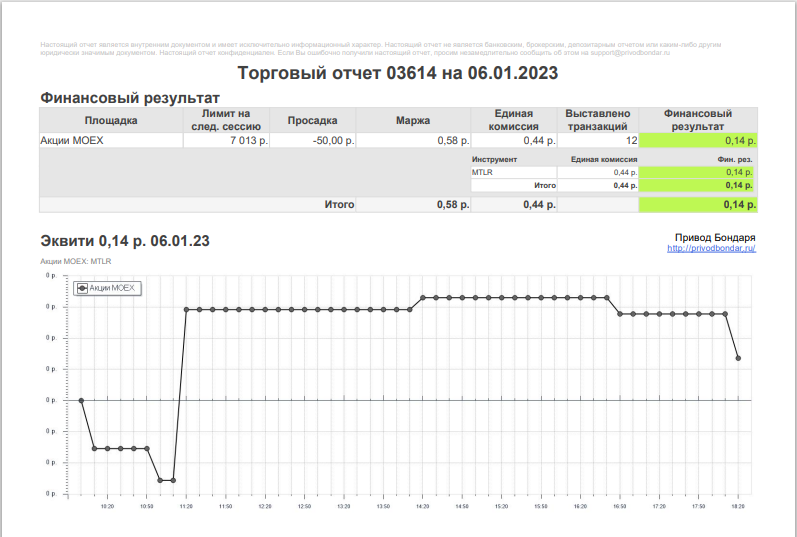797x537 pixels.
Task: Select the 'Финансовый результат' section heading
Action: pyautogui.click(x=130, y=98)
